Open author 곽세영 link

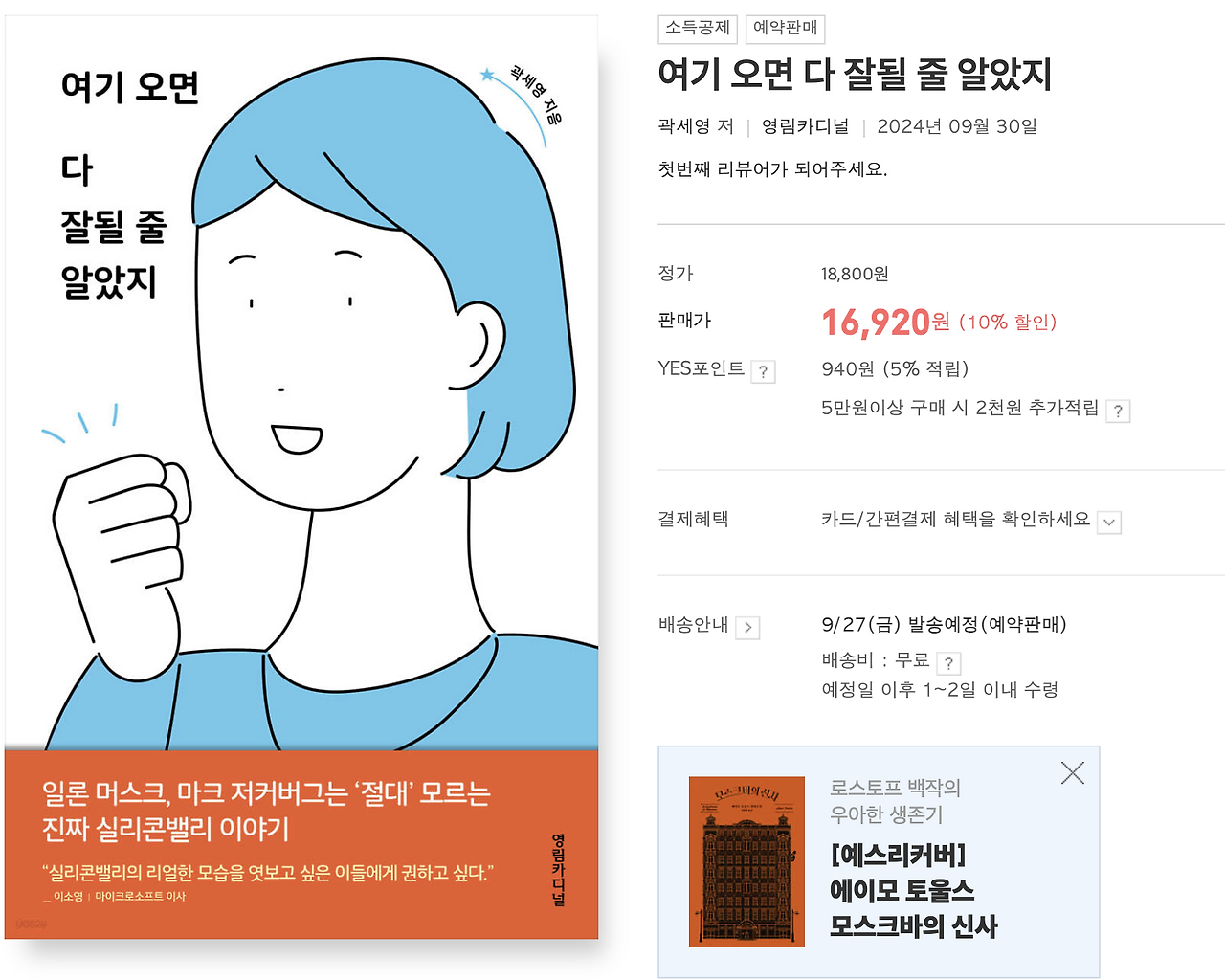pos(683,126)
